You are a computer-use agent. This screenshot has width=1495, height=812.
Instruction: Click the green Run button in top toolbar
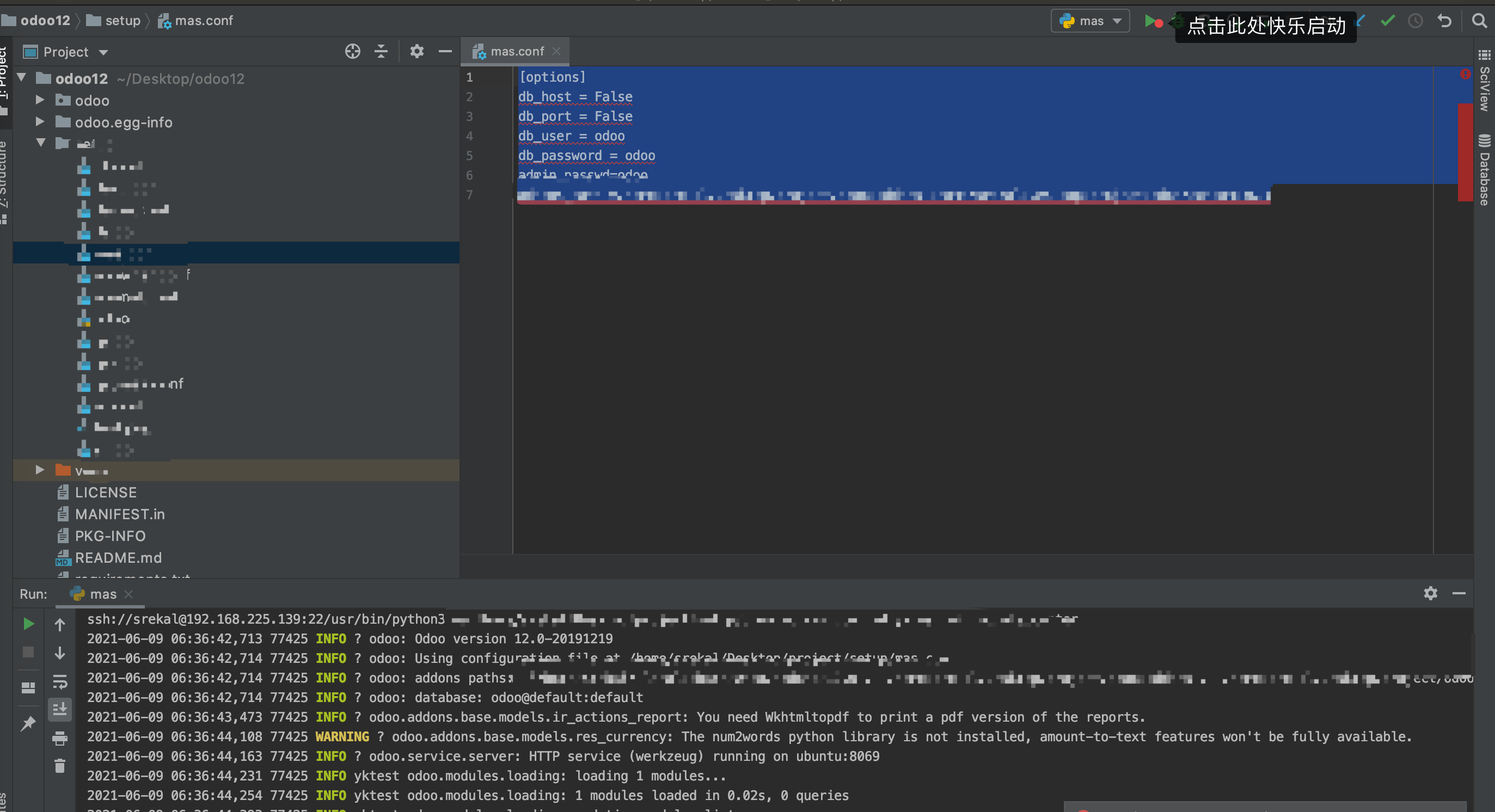pyautogui.click(x=1150, y=21)
